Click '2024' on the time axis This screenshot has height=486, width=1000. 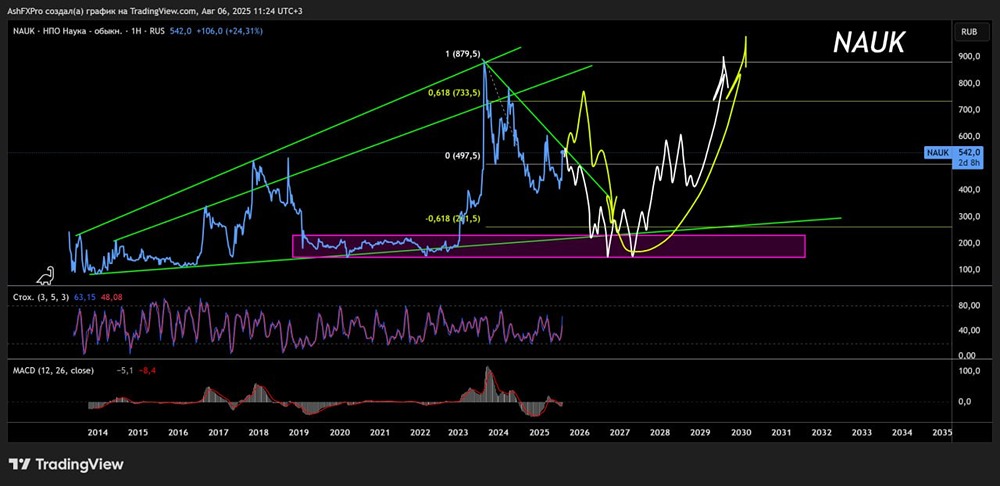tap(499, 432)
